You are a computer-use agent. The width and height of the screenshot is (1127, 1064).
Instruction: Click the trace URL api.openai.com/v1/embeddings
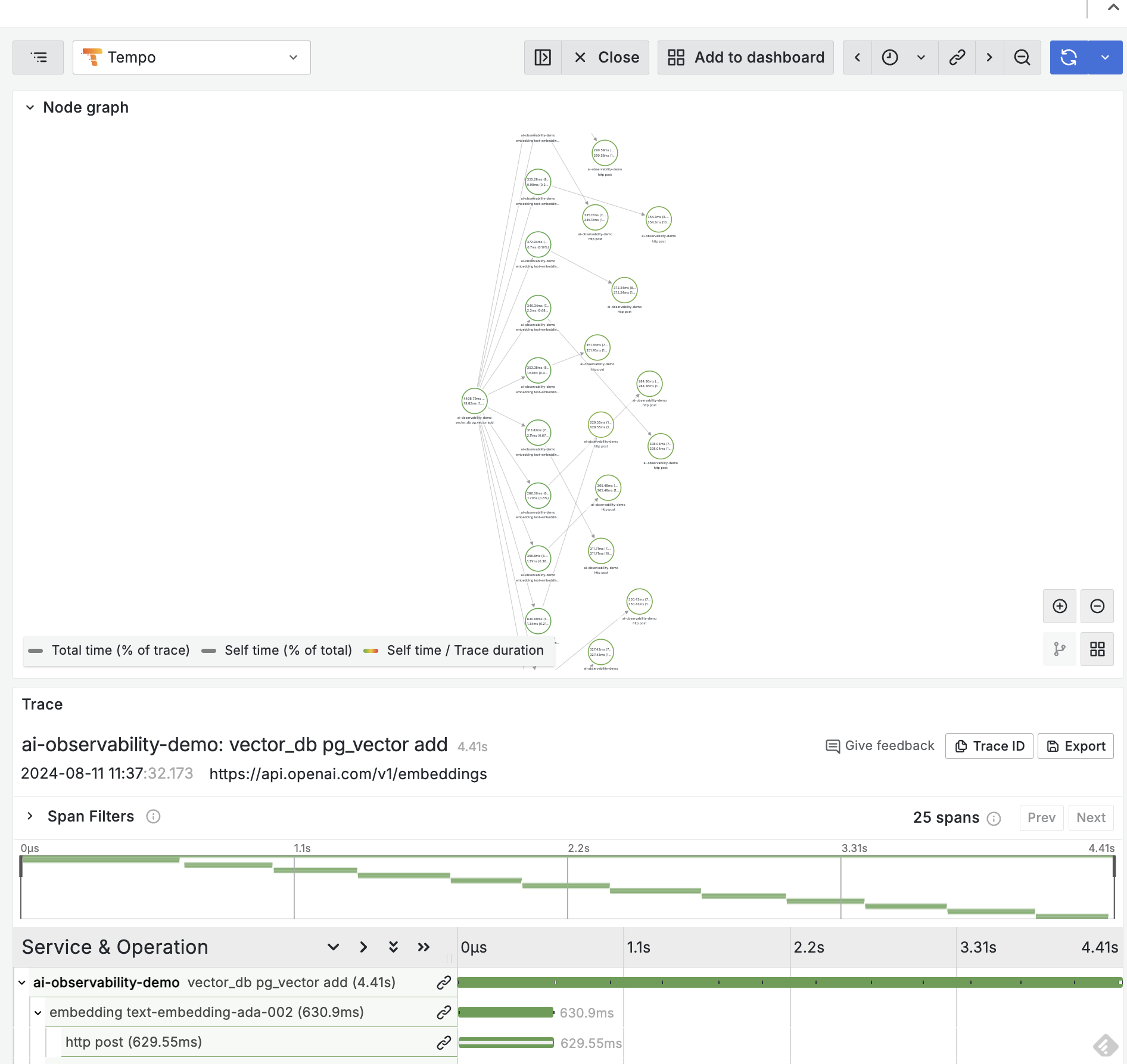pyautogui.click(x=348, y=774)
